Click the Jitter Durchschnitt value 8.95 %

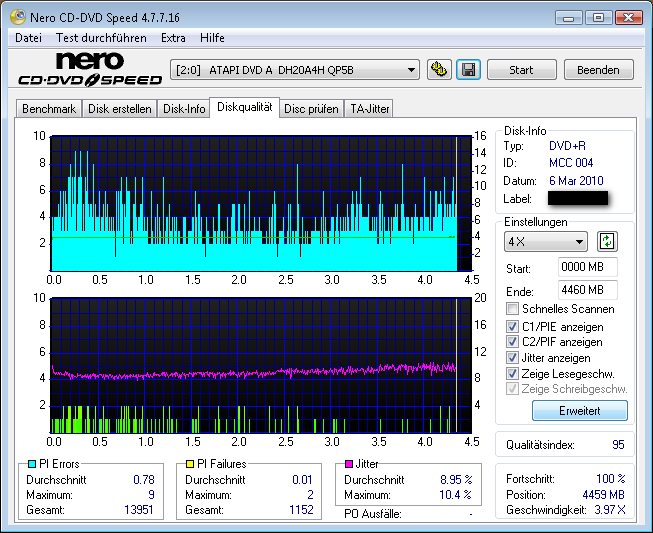(x=456, y=480)
